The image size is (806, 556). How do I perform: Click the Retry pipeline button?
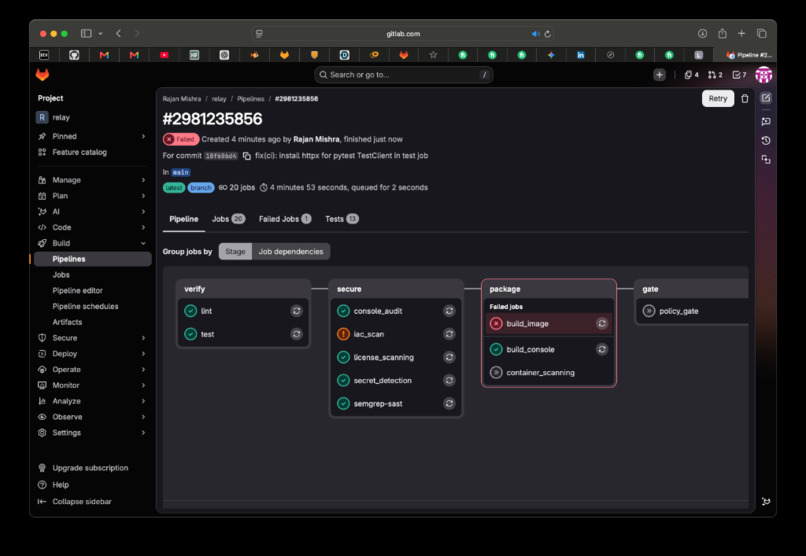click(718, 99)
